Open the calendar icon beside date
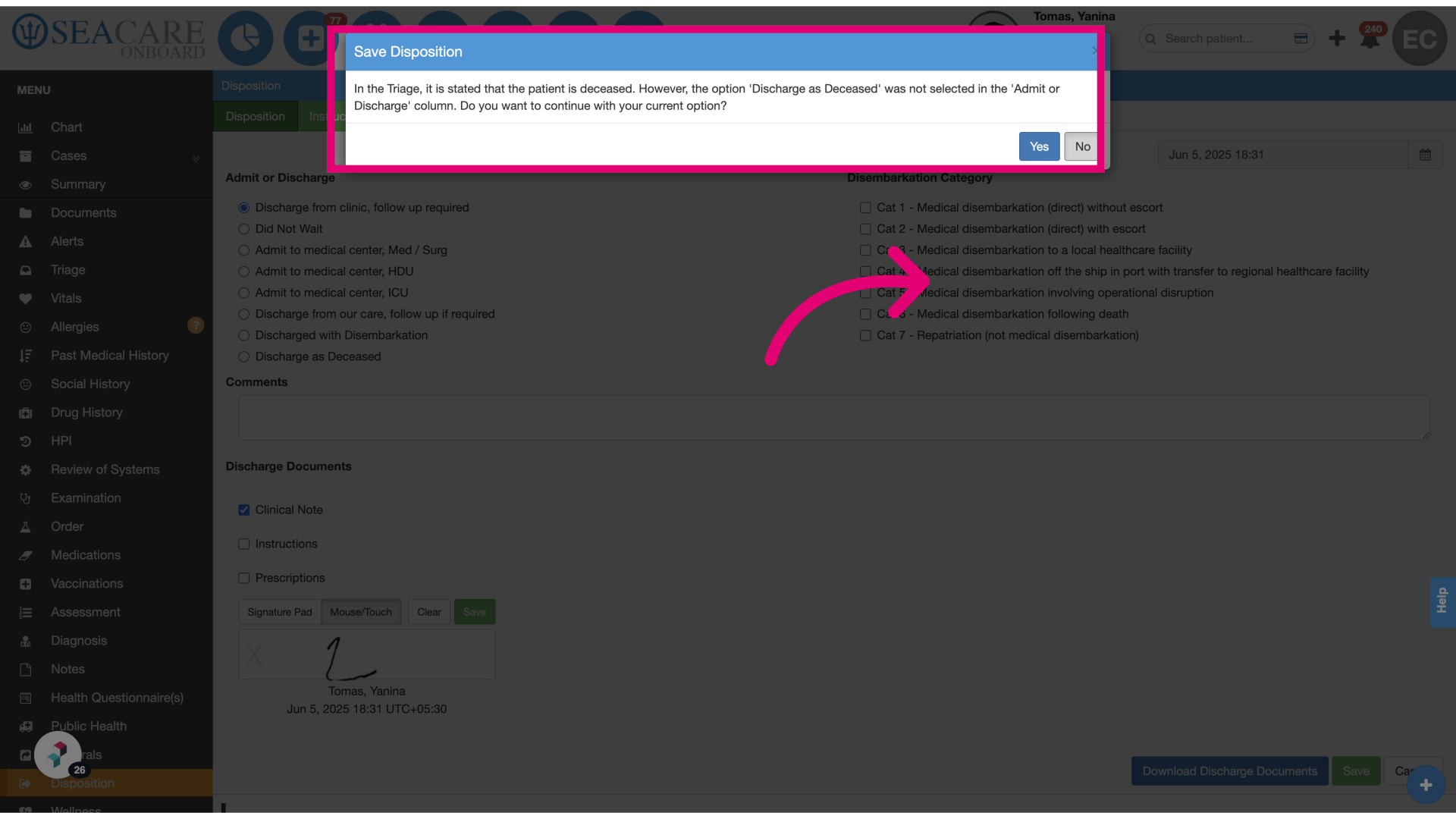The width and height of the screenshot is (1456, 819). click(1425, 155)
